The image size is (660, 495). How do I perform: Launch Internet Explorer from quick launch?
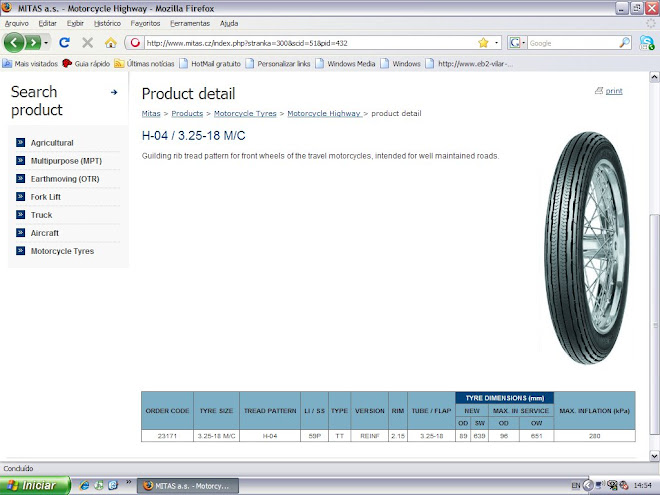coord(84,486)
